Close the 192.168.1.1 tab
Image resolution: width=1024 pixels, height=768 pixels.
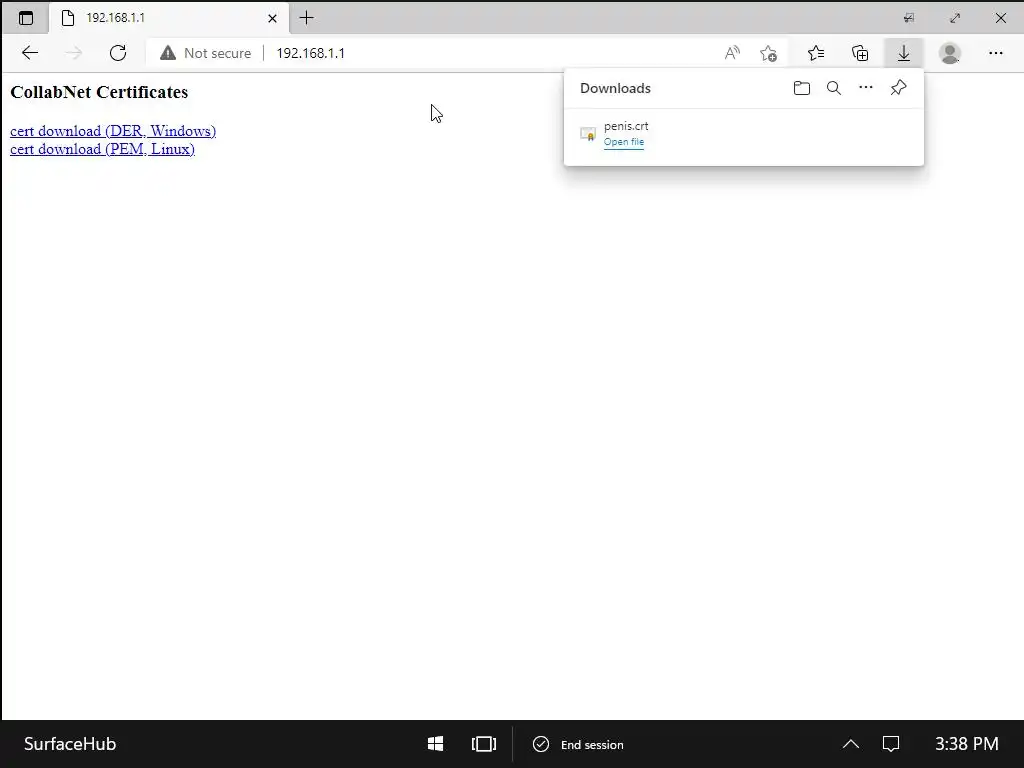point(272,18)
